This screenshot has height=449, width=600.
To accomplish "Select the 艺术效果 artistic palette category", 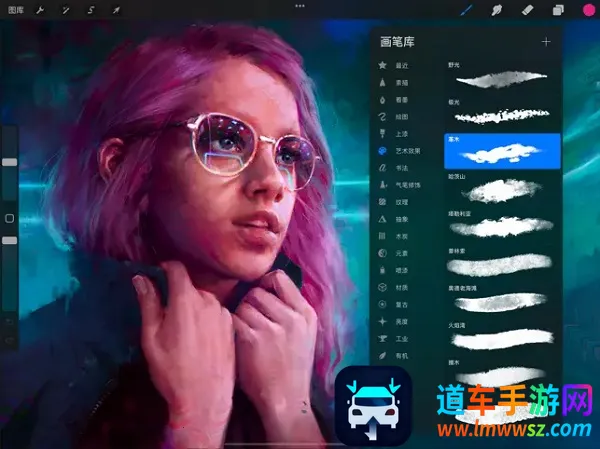I will click(399, 151).
